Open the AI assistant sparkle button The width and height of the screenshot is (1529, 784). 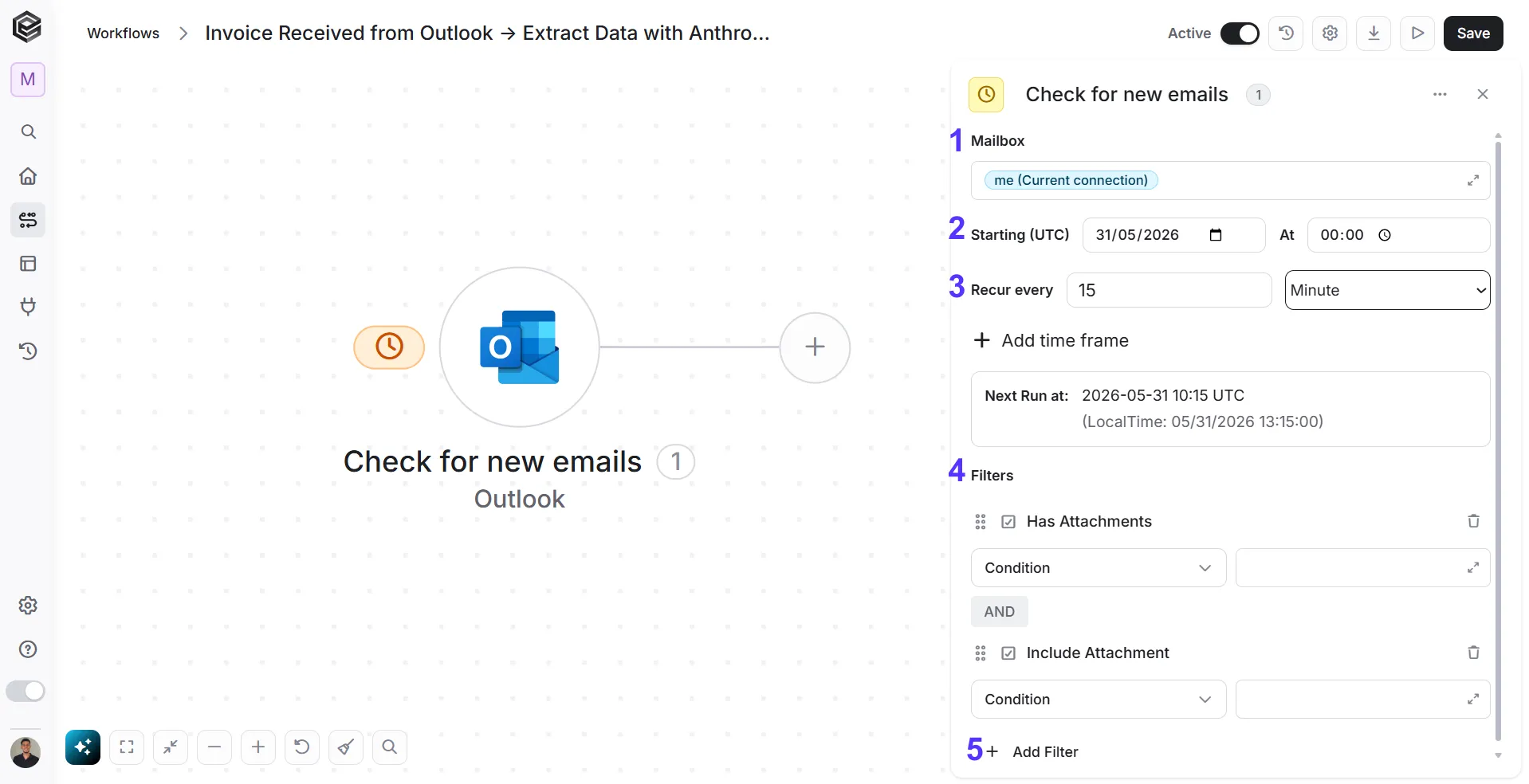[83, 747]
